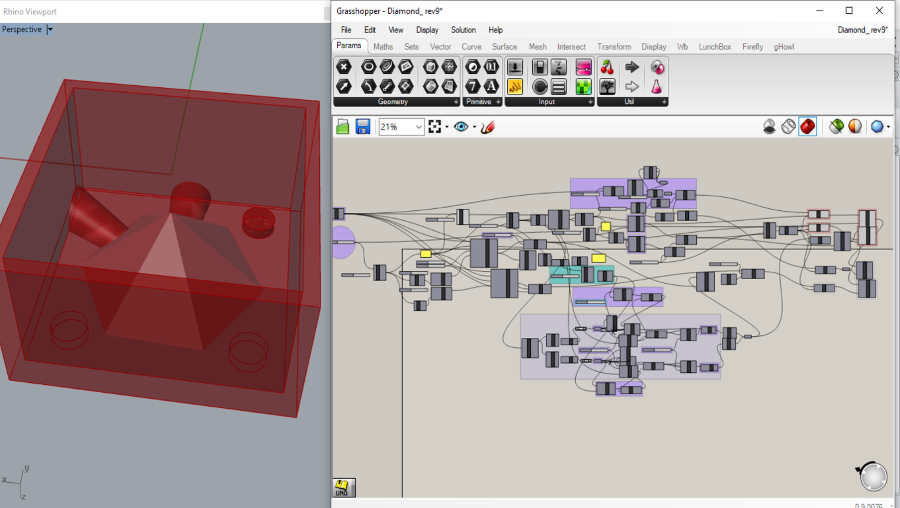This screenshot has height=508, width=900.
Task: Open the 21% zoom level dropdown
Action: 418,127
